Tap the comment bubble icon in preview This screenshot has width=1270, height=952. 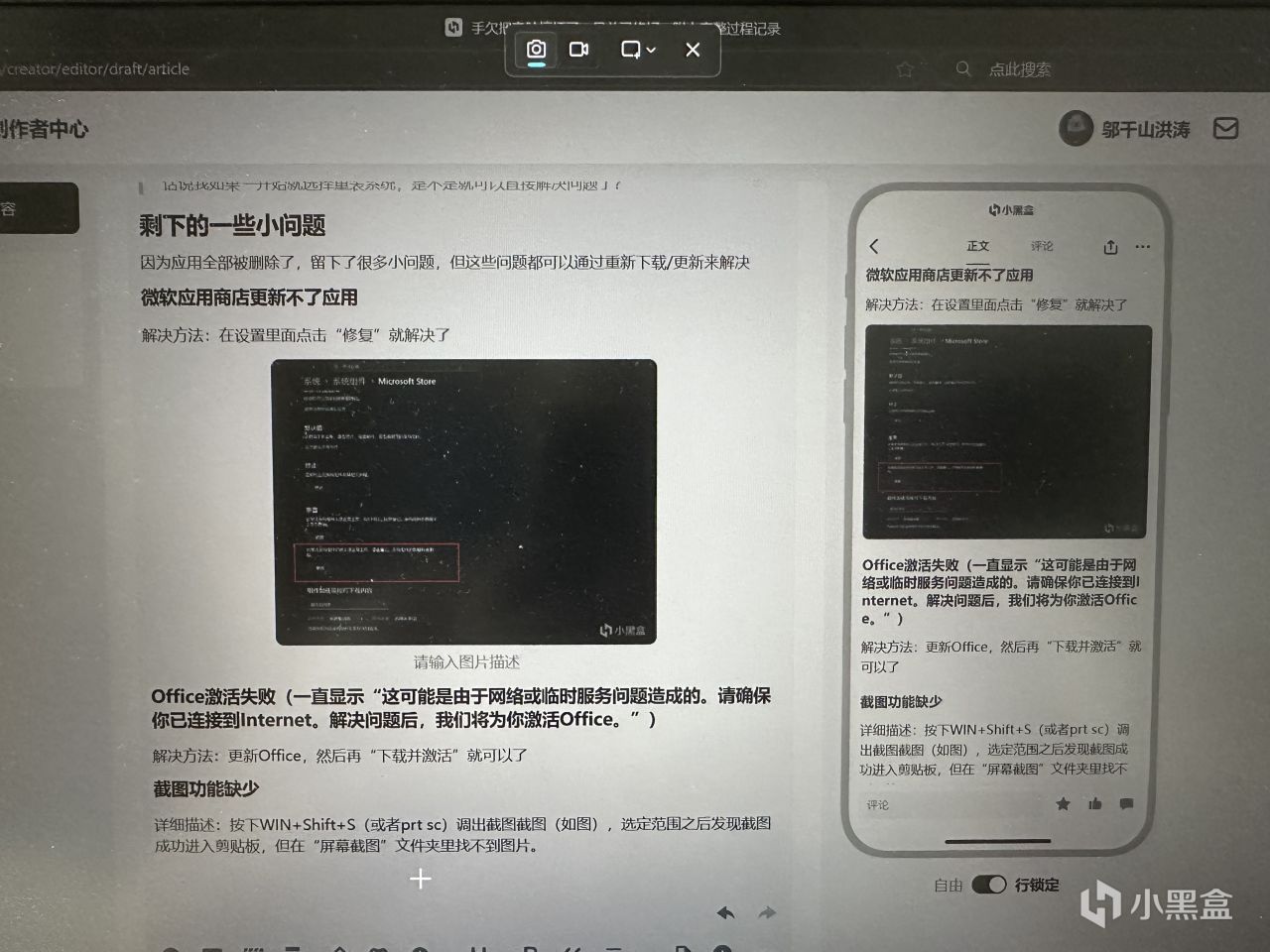1125,804
